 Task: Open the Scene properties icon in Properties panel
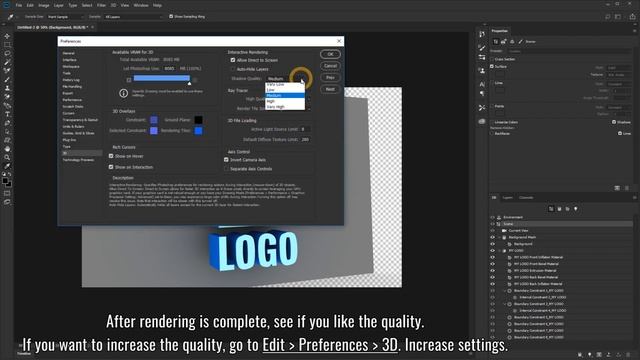496,42
